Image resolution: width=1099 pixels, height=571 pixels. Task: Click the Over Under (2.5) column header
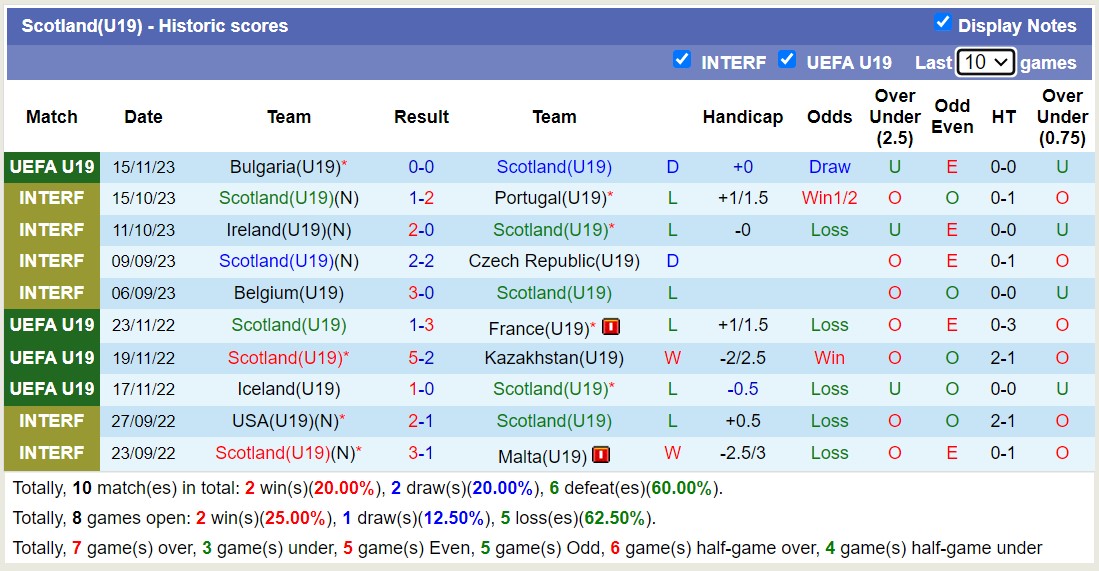(x=894, y=117)
